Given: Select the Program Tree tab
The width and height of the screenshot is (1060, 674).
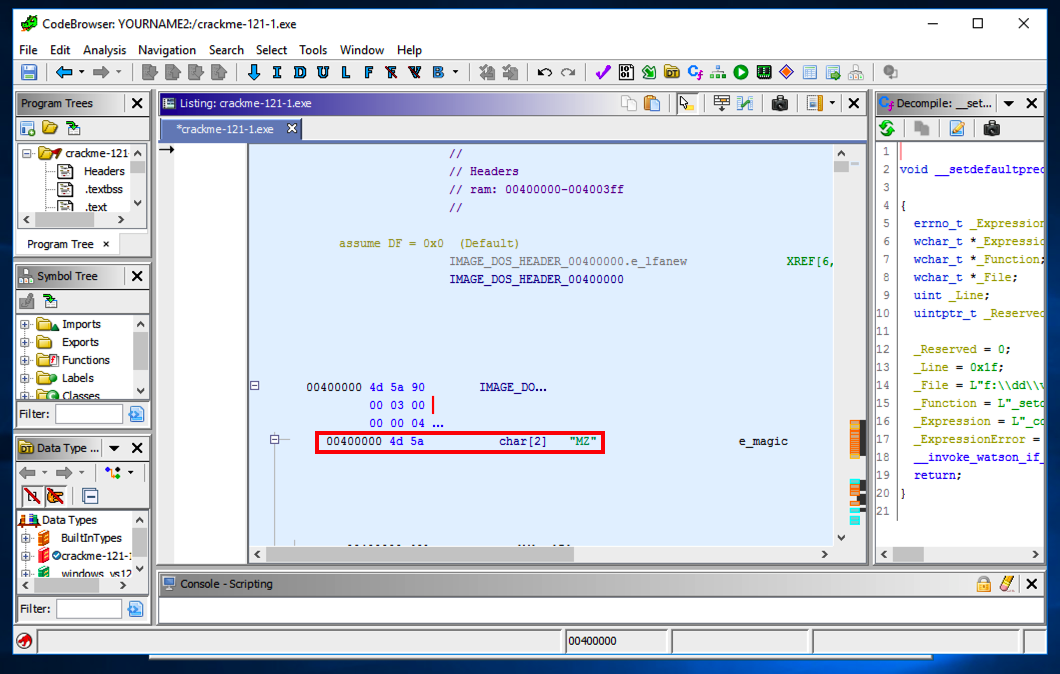Looking at the screenshot, I should (x=60, y=244).
